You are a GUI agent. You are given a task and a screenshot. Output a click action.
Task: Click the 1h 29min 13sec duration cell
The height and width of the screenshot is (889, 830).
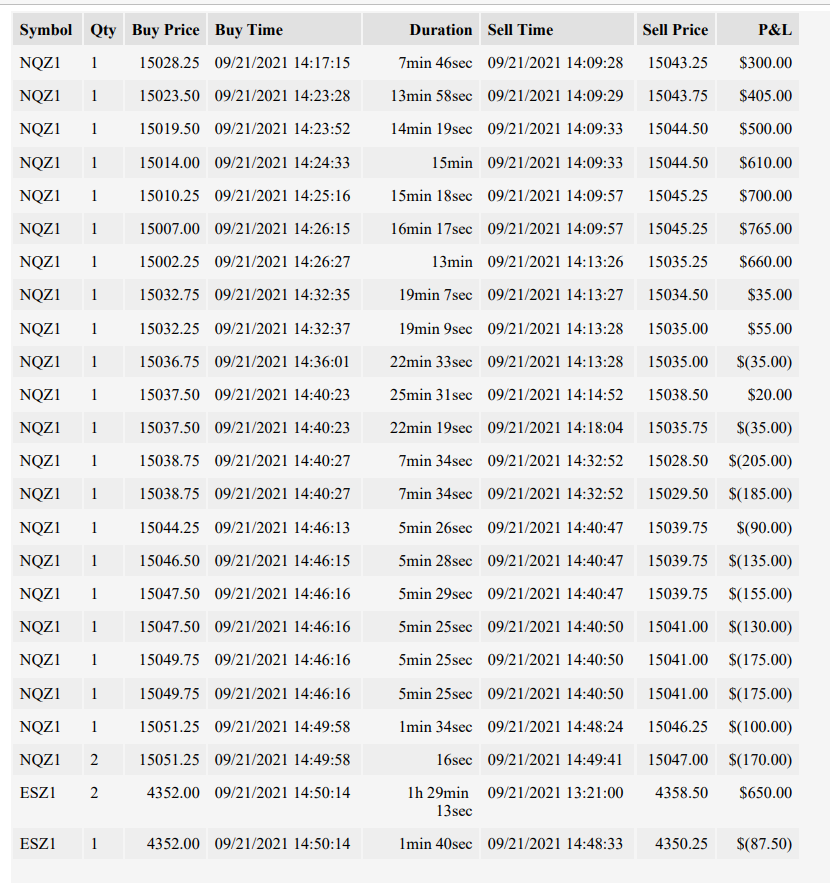point(421,801)
